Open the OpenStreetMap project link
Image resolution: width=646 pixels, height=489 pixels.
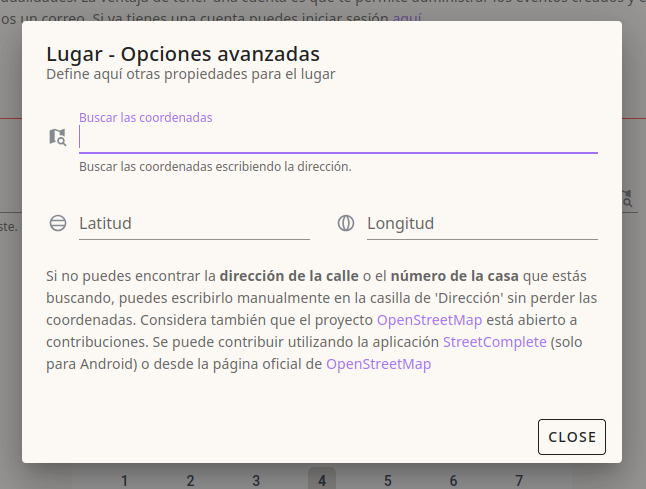tap(429, 320)
